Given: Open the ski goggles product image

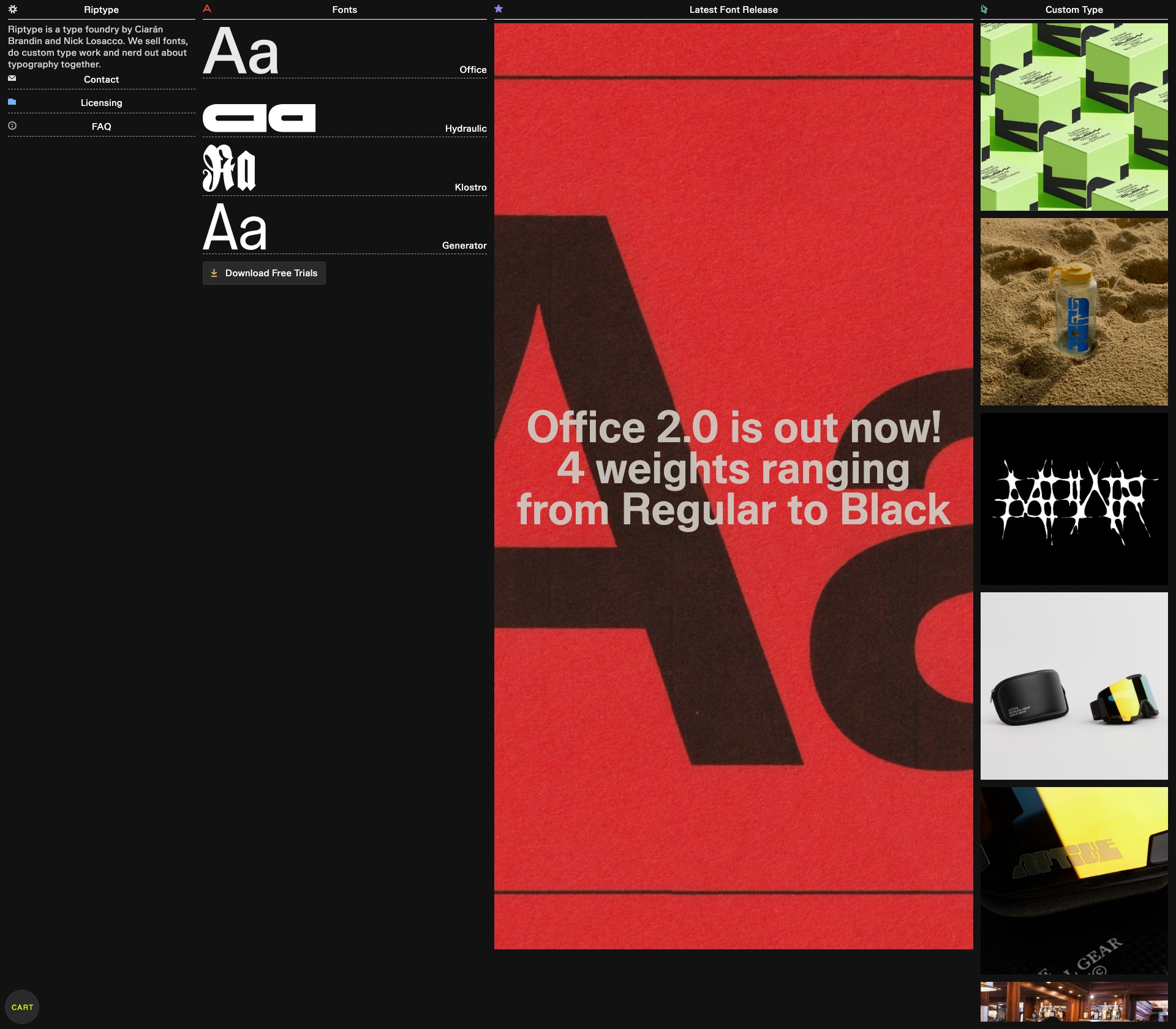Looking at the screenshot, I should click(x=1074, y=686).
